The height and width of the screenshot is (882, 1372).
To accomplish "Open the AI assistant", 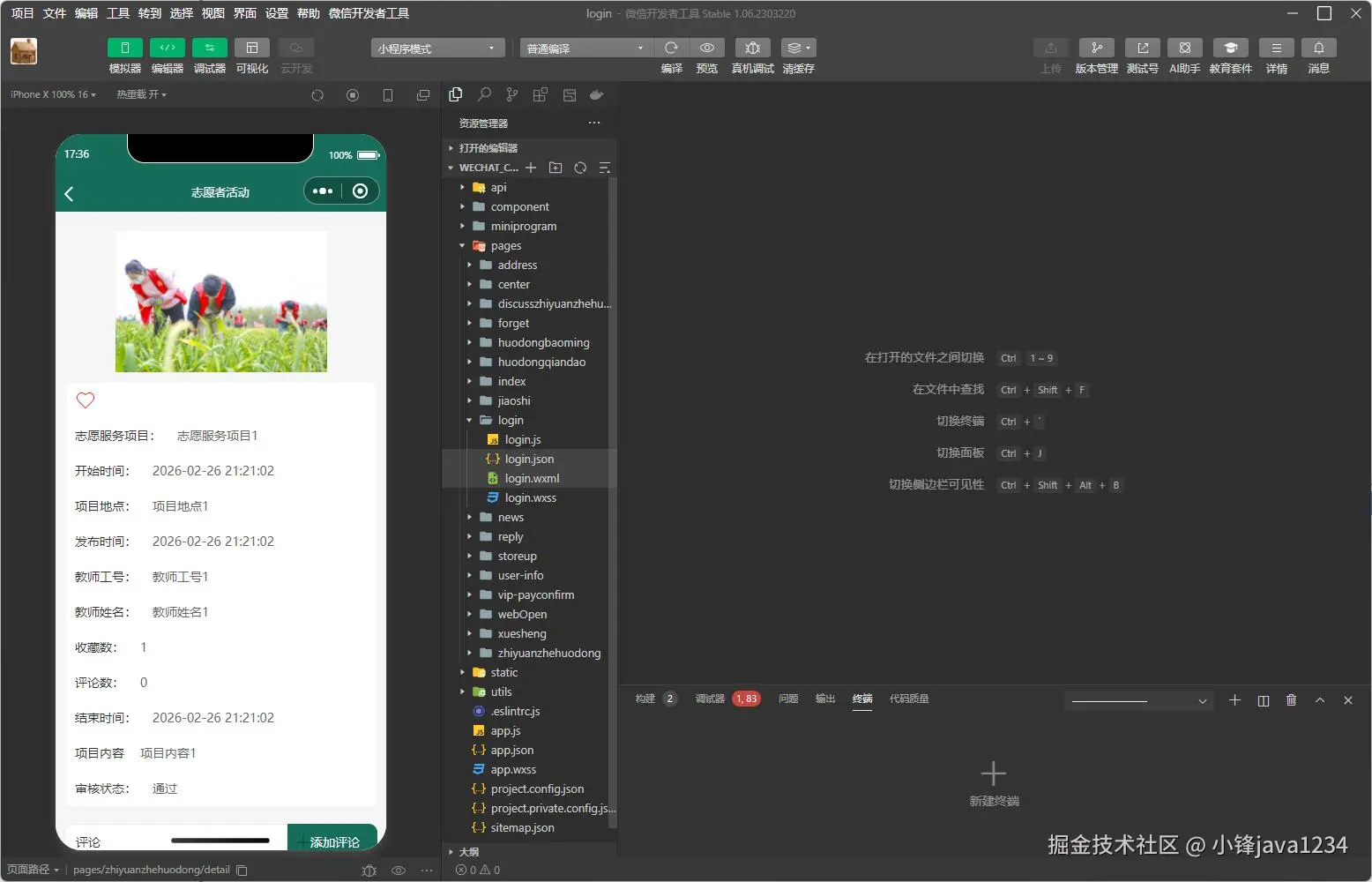I will pos(1184,48).
